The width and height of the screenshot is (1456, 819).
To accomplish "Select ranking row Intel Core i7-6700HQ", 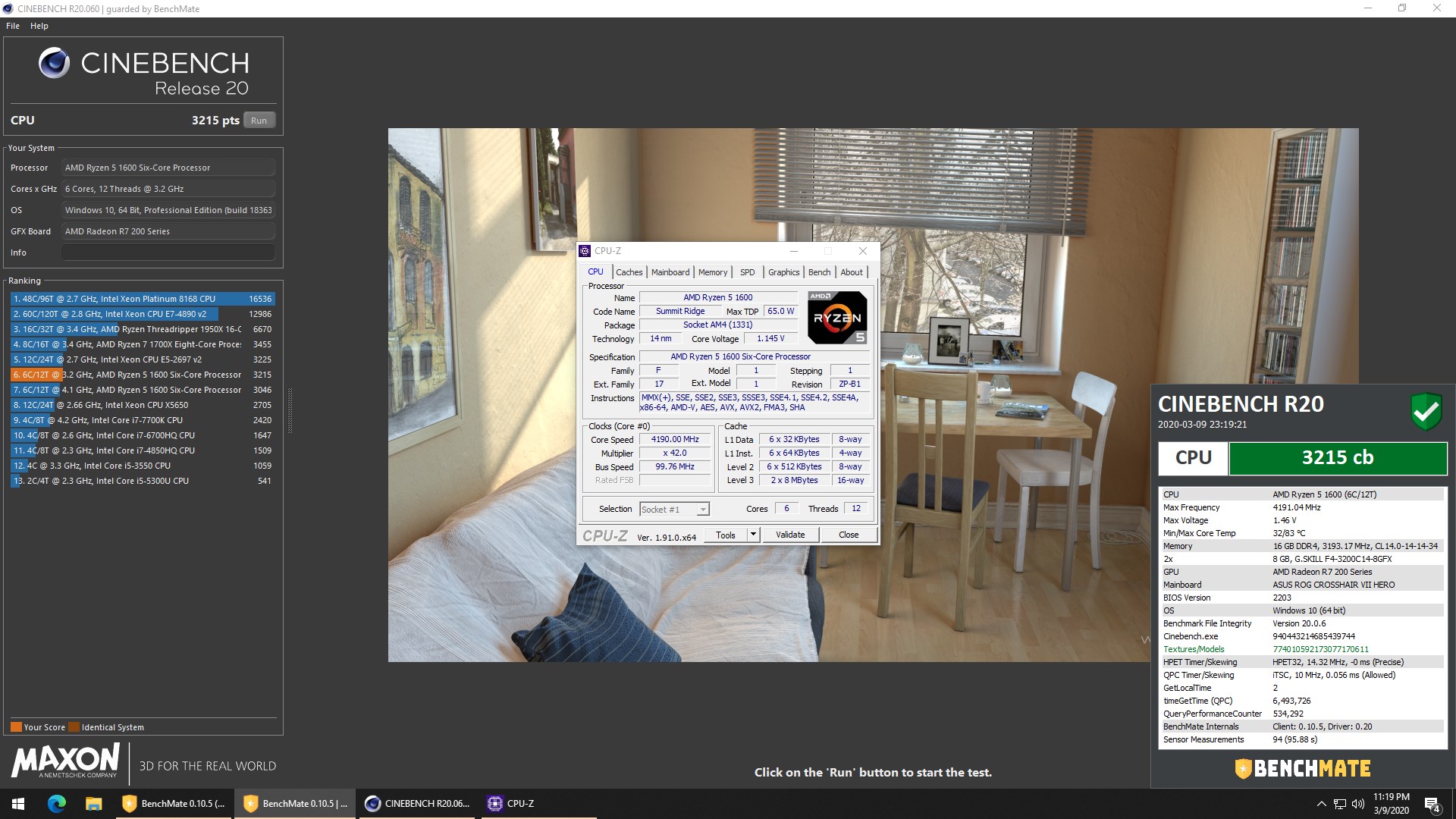I will 142,435.
